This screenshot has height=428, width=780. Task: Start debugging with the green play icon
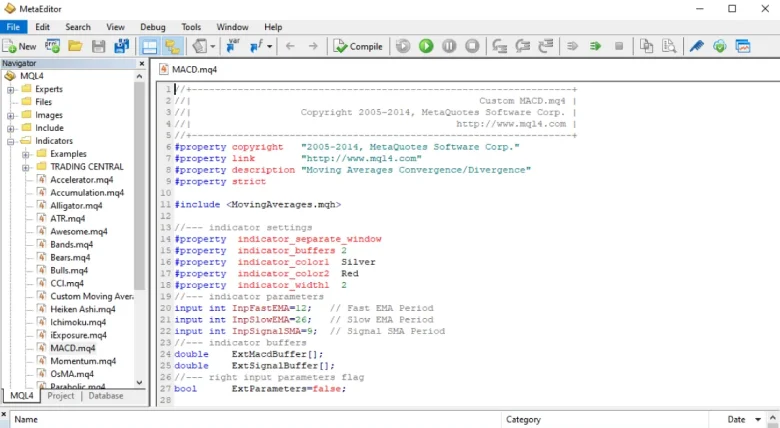pyautogui.click(x=425, y=46)
